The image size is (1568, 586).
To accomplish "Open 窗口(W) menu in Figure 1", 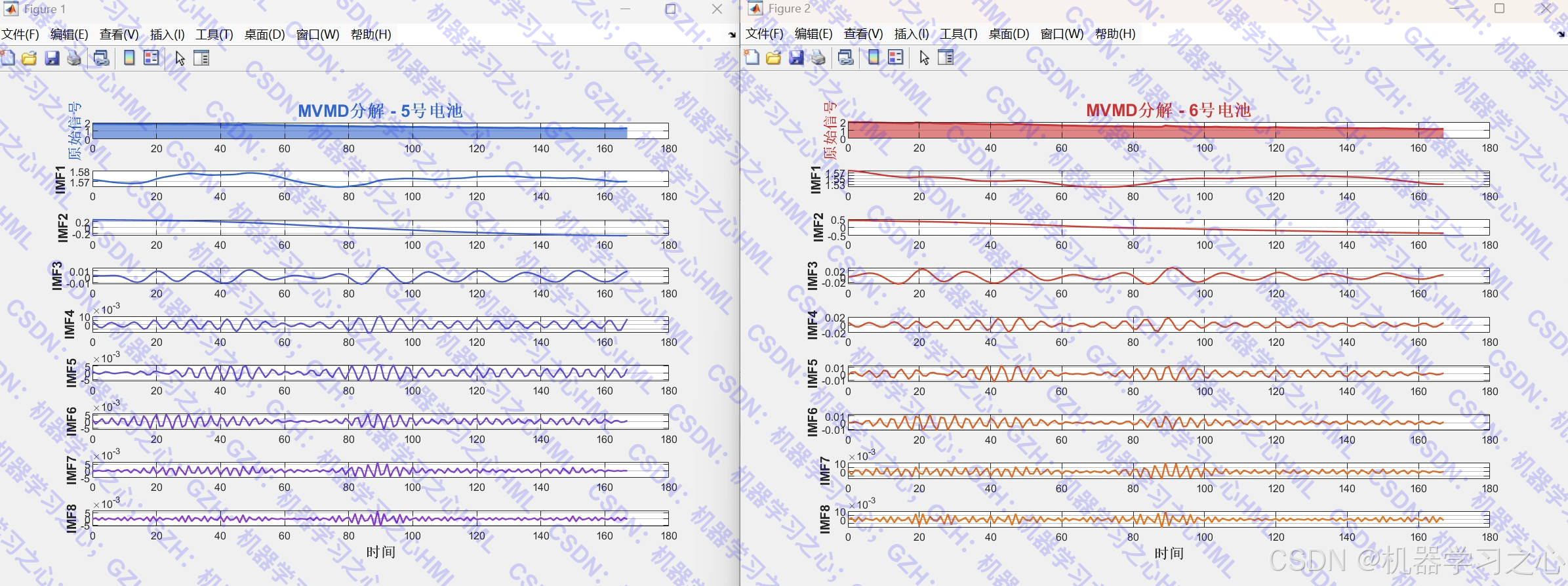I will click(x=317, y=34).
